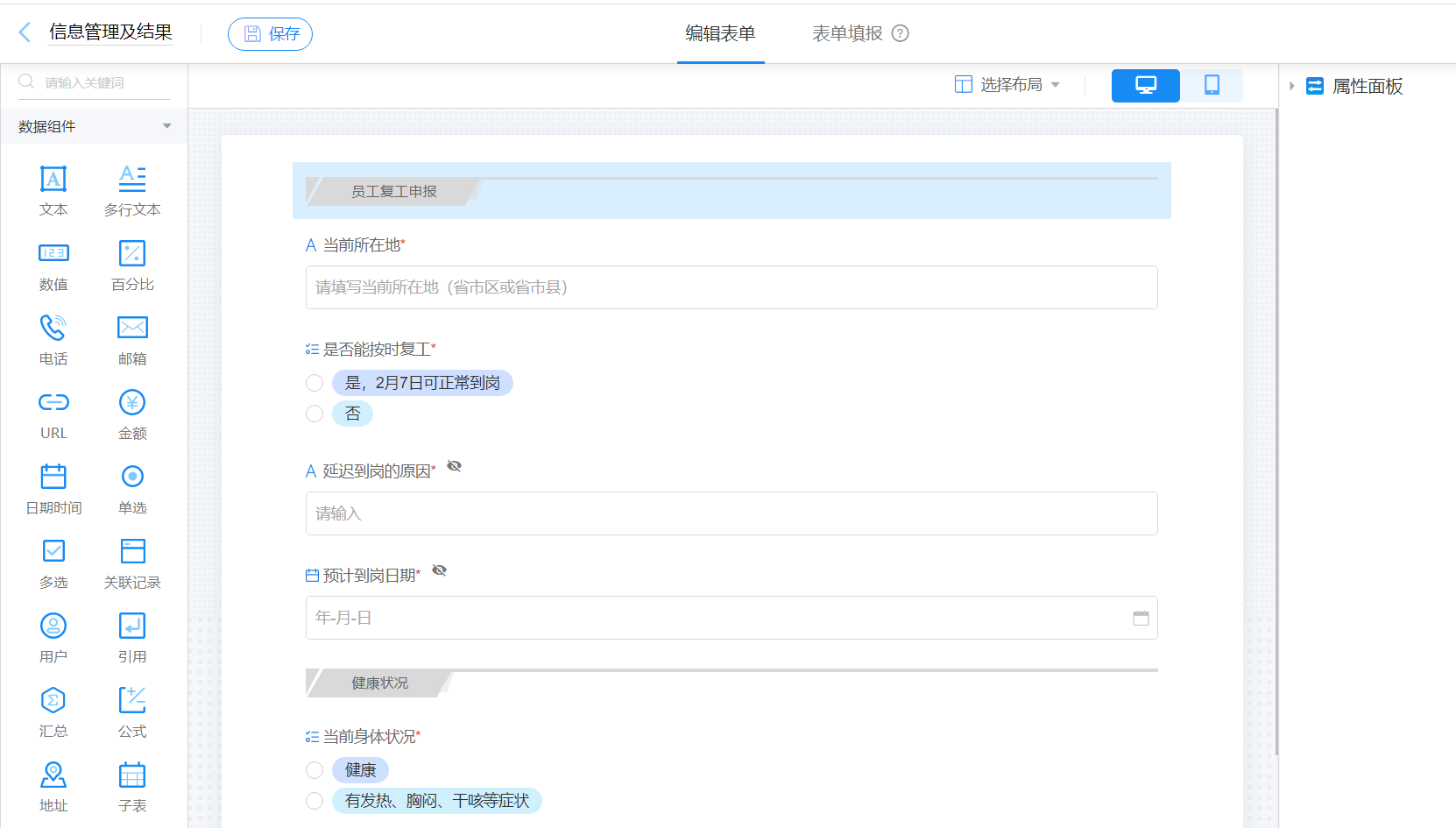Click the 延迟到岗的原因 input field
The width and height of the screenshot is (1456, 828).
(x=732, y=513)
